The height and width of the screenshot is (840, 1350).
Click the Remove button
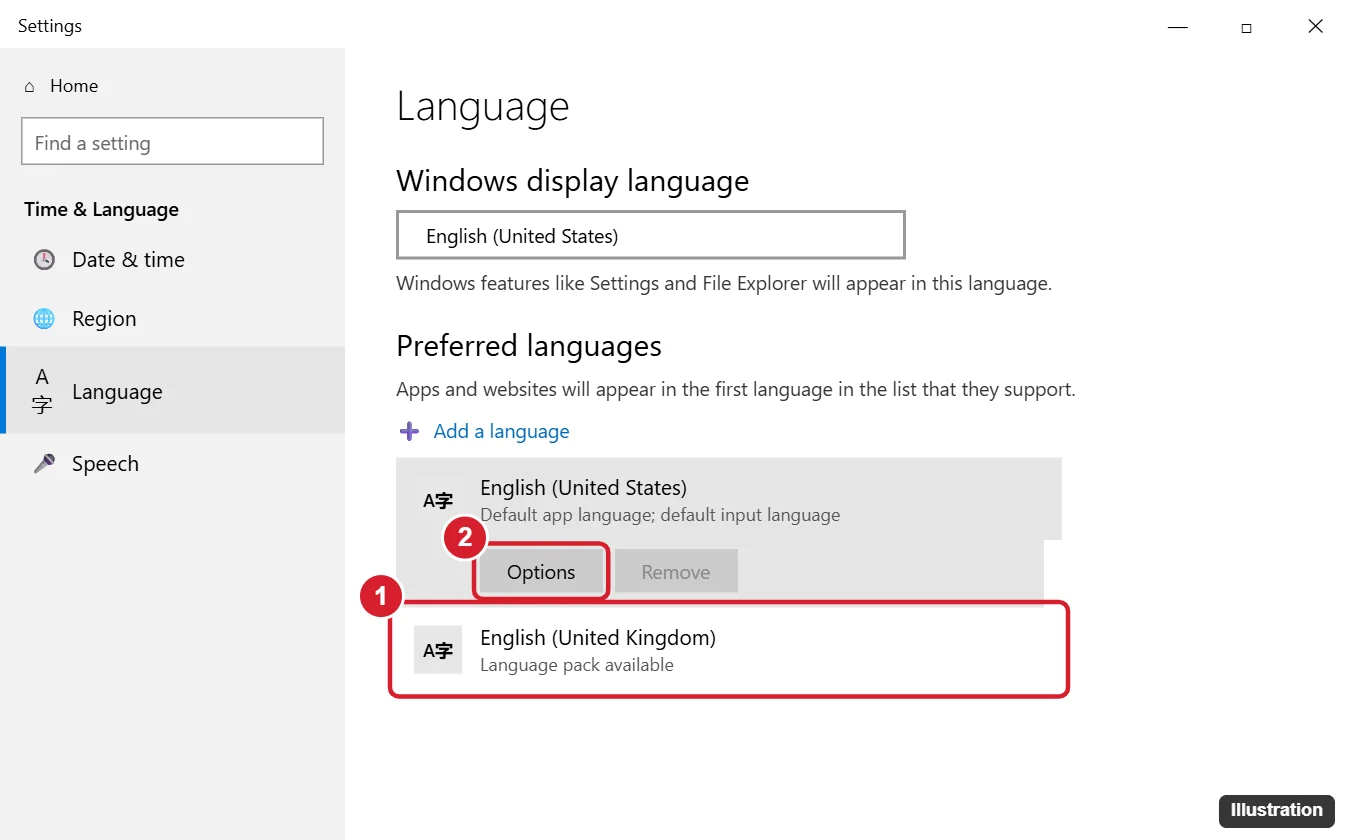click(676, 572)
